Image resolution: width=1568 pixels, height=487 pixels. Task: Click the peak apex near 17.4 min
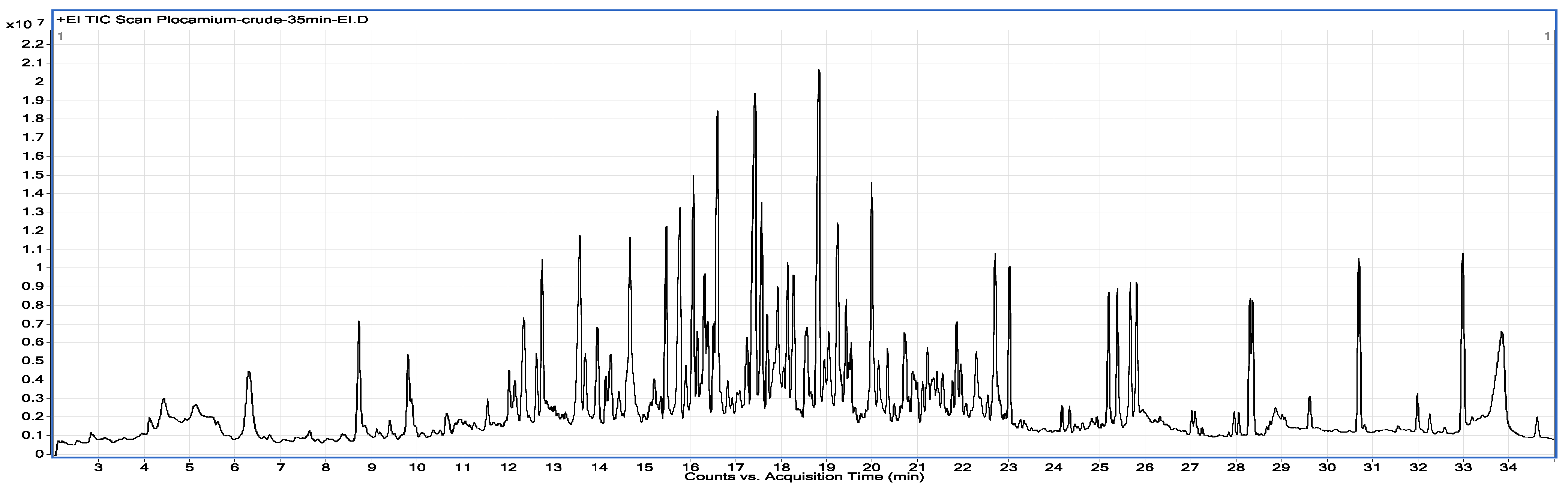(755, 94)
